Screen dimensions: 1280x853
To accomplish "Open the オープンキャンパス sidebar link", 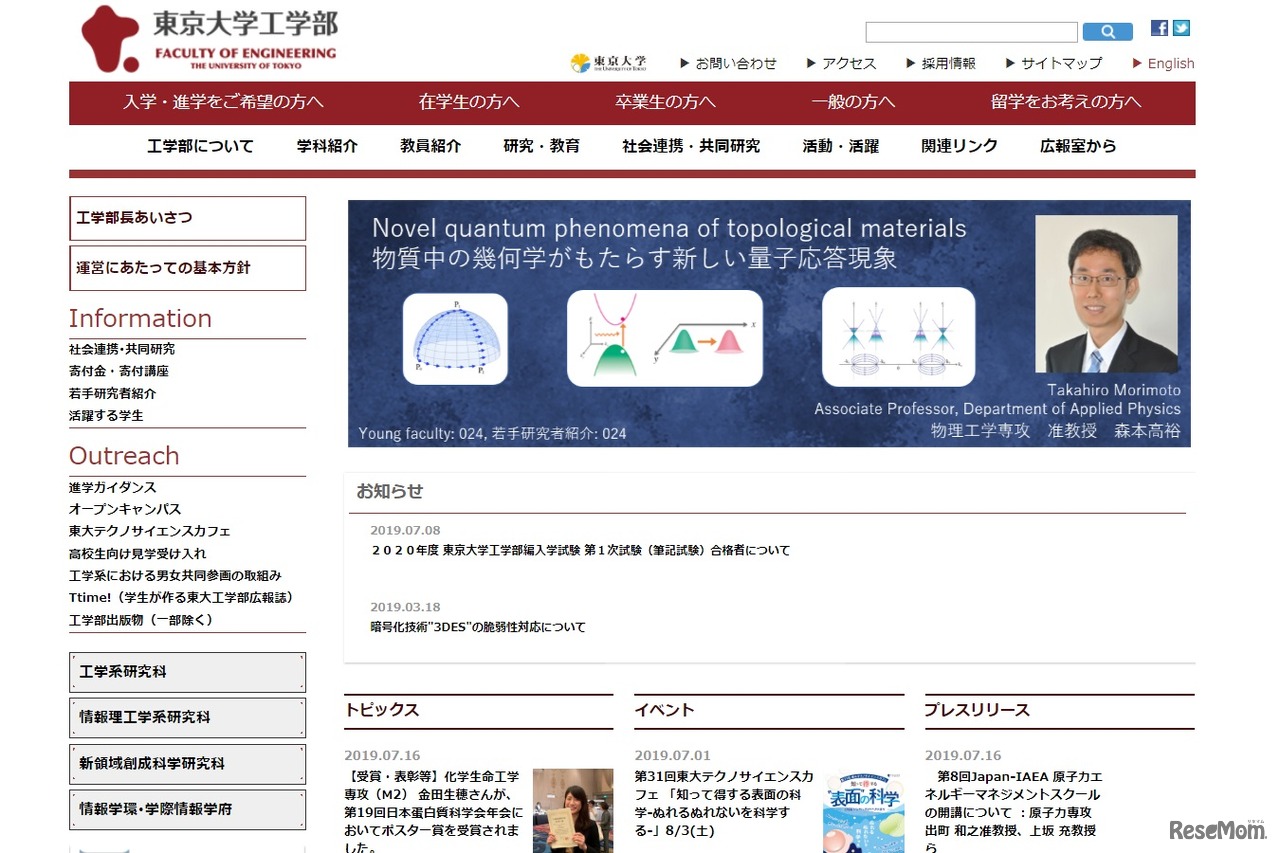I will pos(124,508).
